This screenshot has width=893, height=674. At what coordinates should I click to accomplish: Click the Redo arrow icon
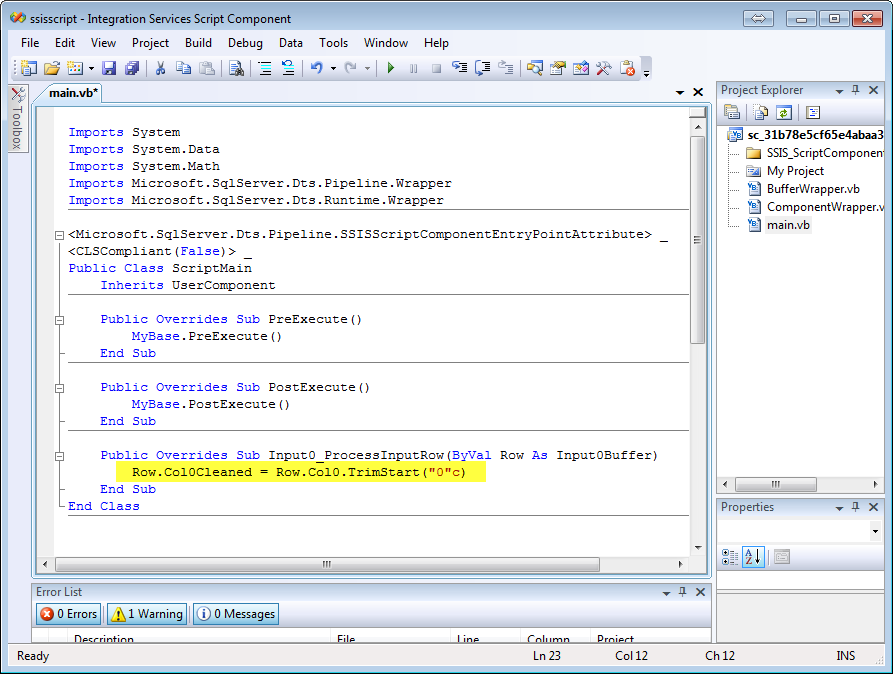point(351,68)
